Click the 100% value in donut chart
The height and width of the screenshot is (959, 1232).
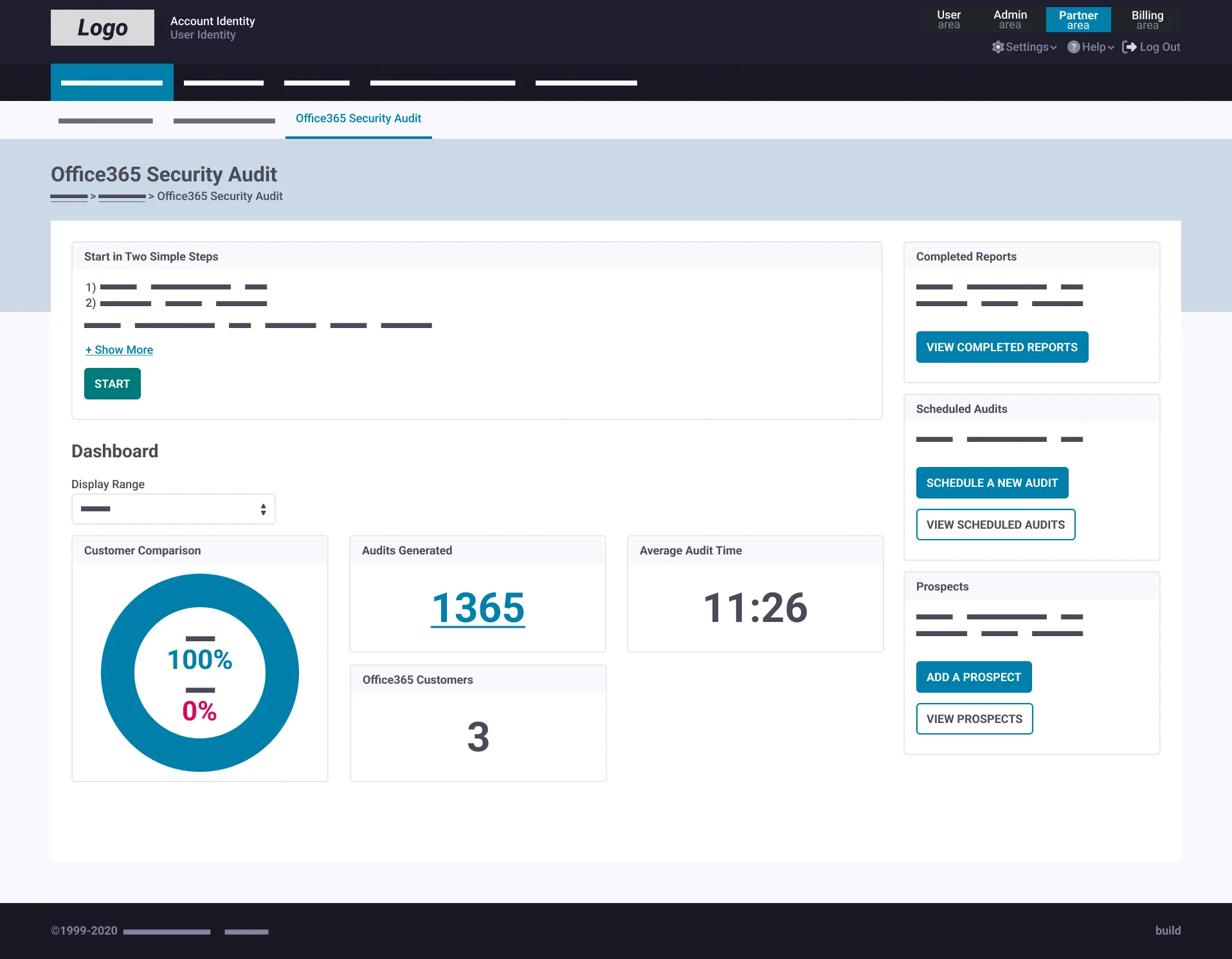[200, 660]
